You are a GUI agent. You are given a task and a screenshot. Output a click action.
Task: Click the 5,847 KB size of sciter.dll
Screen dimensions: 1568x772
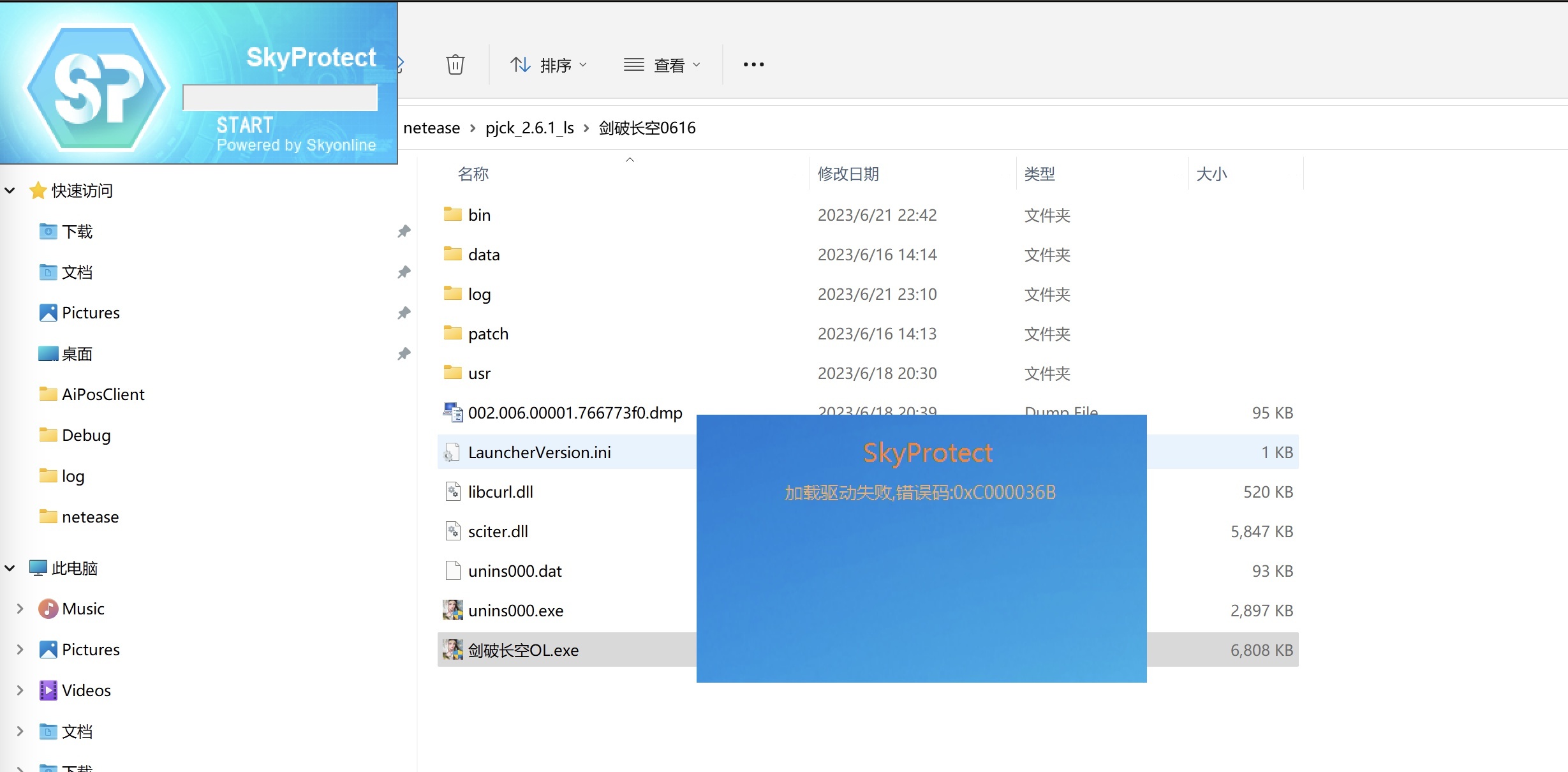pyautogui.click(x=1261, y=531)
